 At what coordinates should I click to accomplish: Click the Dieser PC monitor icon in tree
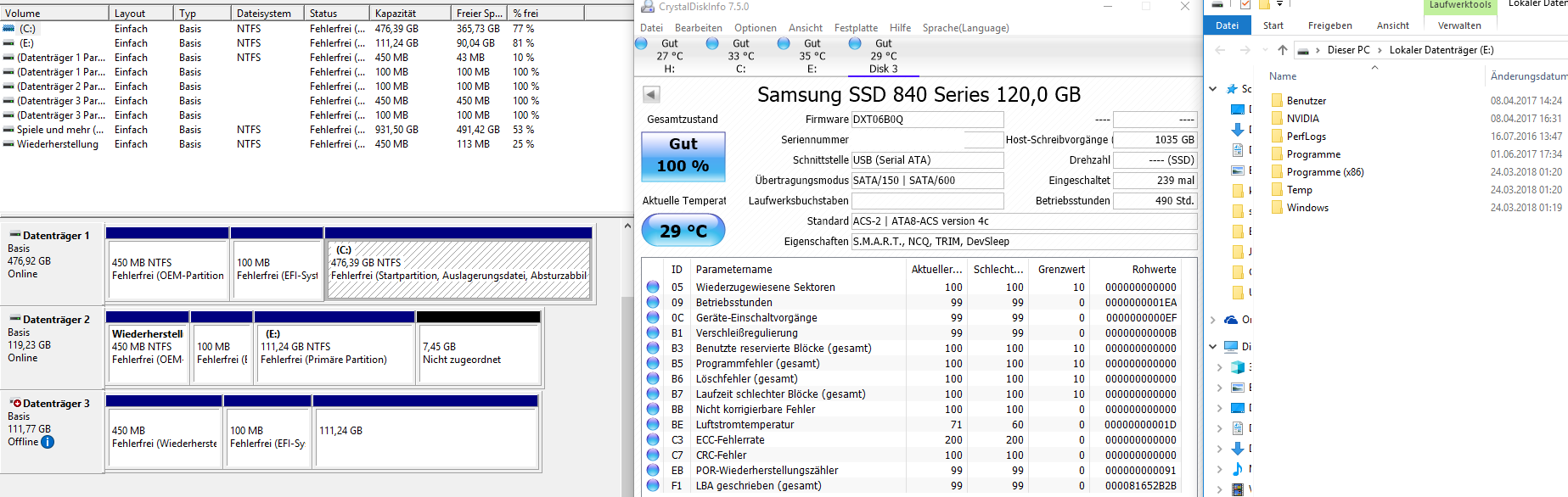point(1231,346)
